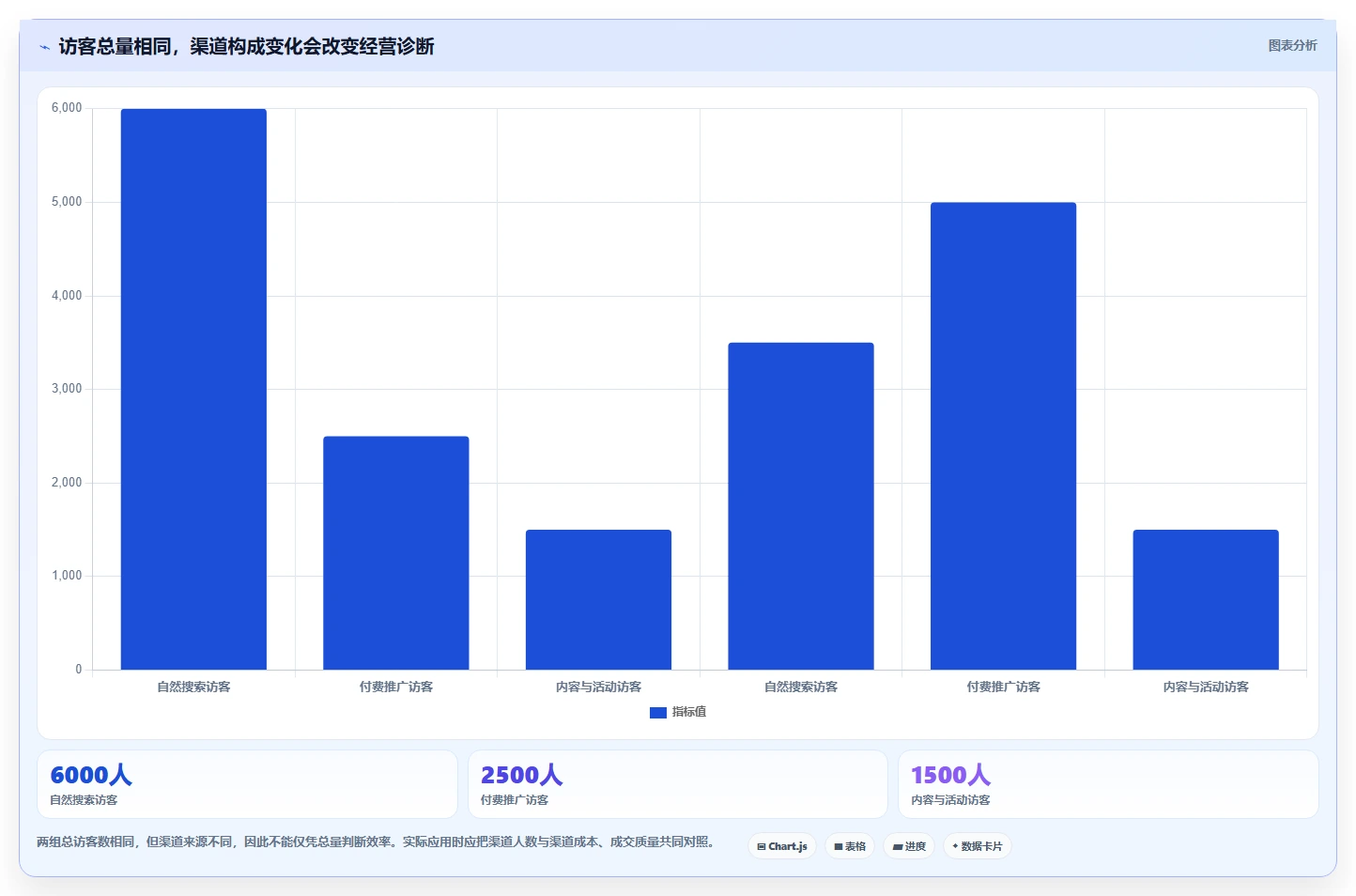Click the icon inside the 进度 chip
The width and height of the screenshot is (1356, 896).
point(897,846)
